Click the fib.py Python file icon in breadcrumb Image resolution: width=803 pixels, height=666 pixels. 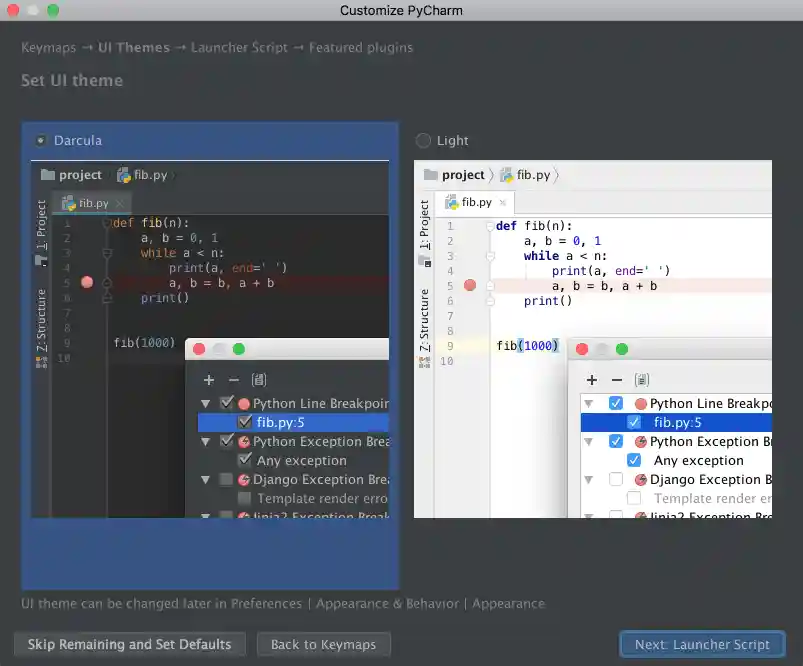[125, 174]
